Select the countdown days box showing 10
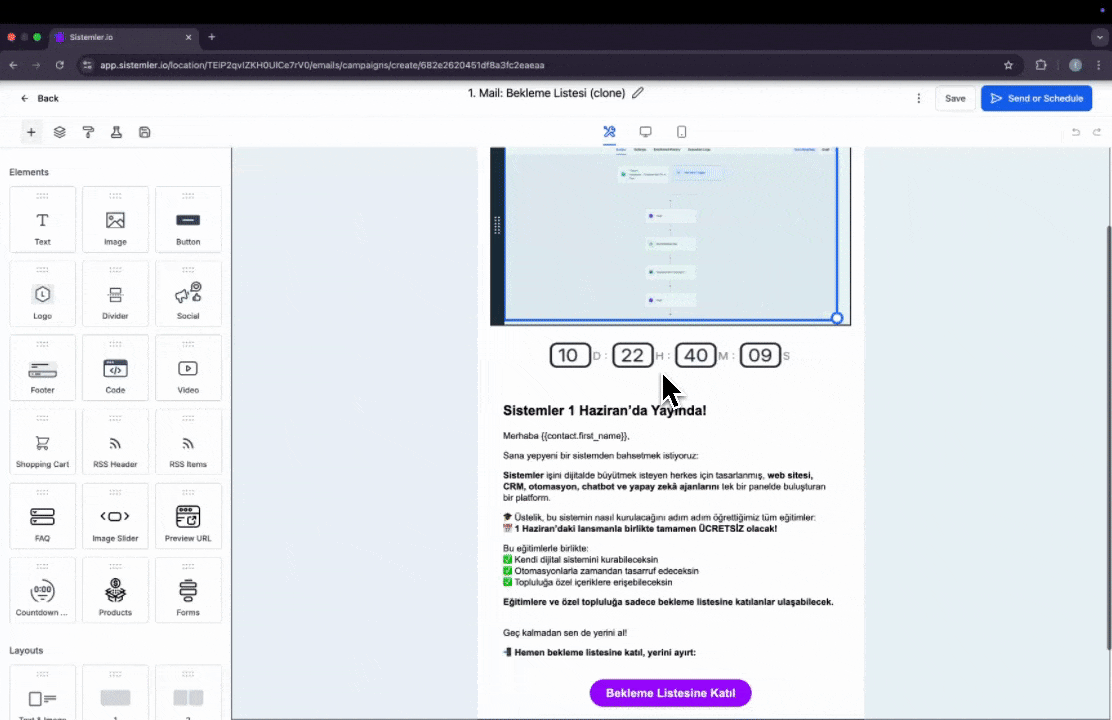 click(x=569, y=355)
